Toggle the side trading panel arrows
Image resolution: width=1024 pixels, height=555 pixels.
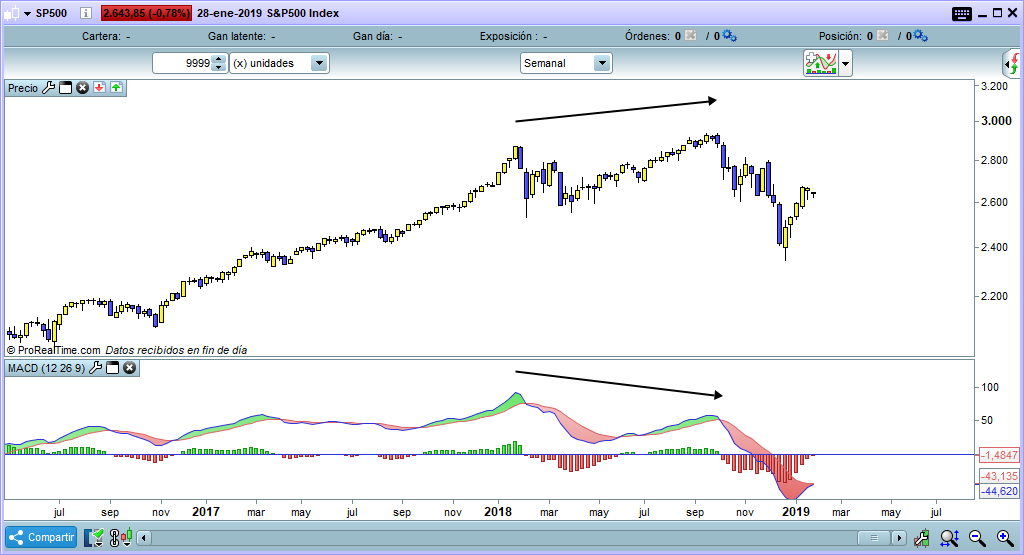1013,63
